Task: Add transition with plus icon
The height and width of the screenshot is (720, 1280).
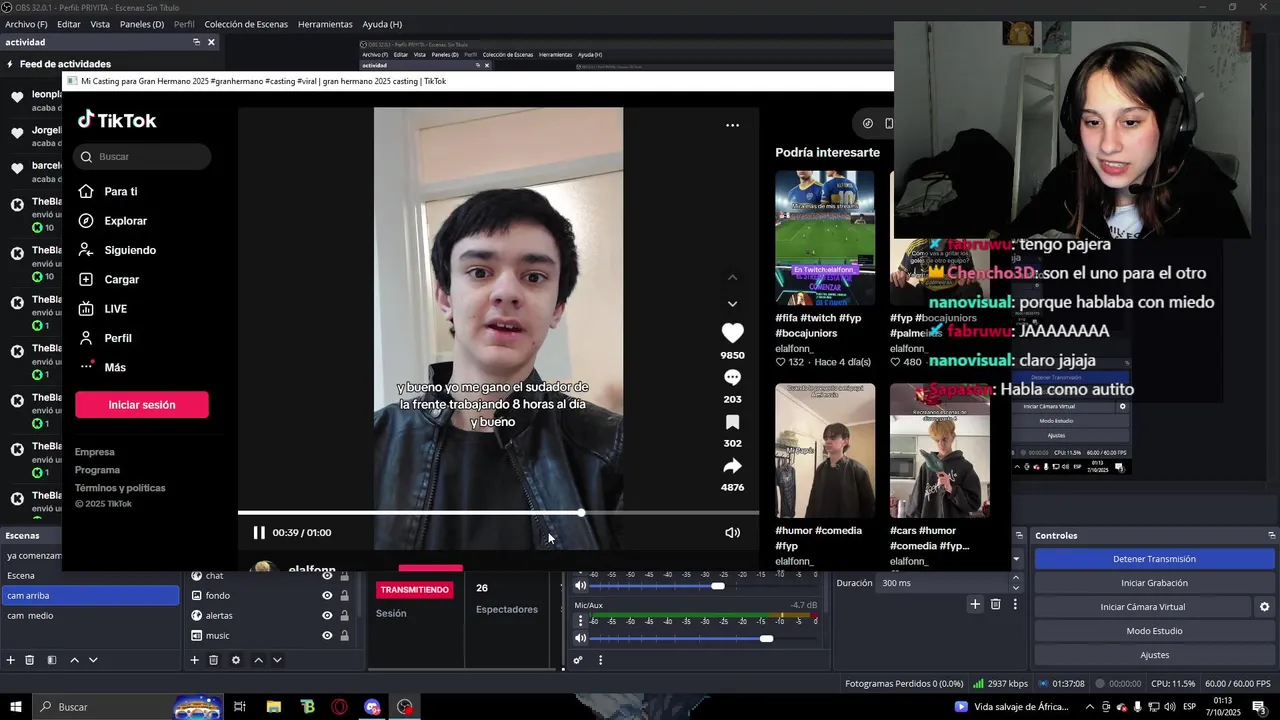Action: point(975,604)
